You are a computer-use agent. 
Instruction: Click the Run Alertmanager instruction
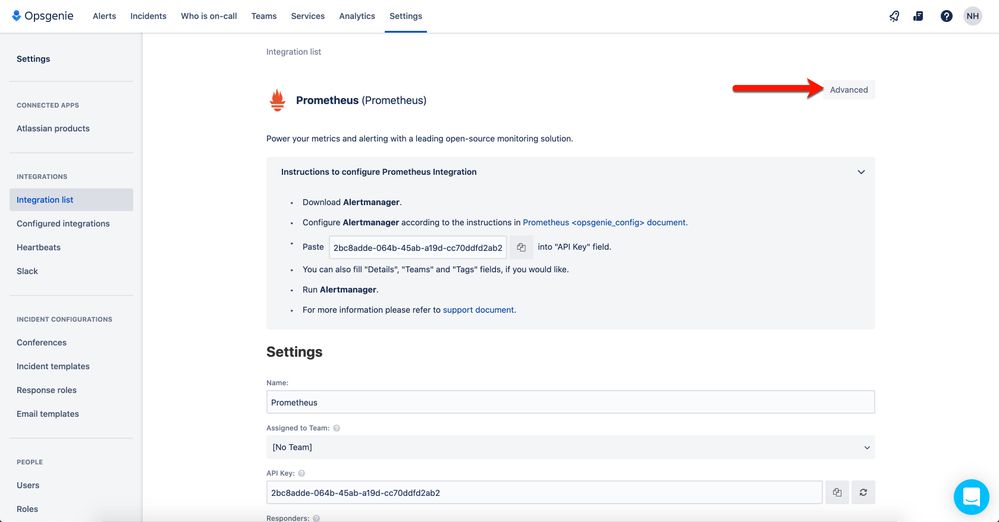[x=340, y=289]
